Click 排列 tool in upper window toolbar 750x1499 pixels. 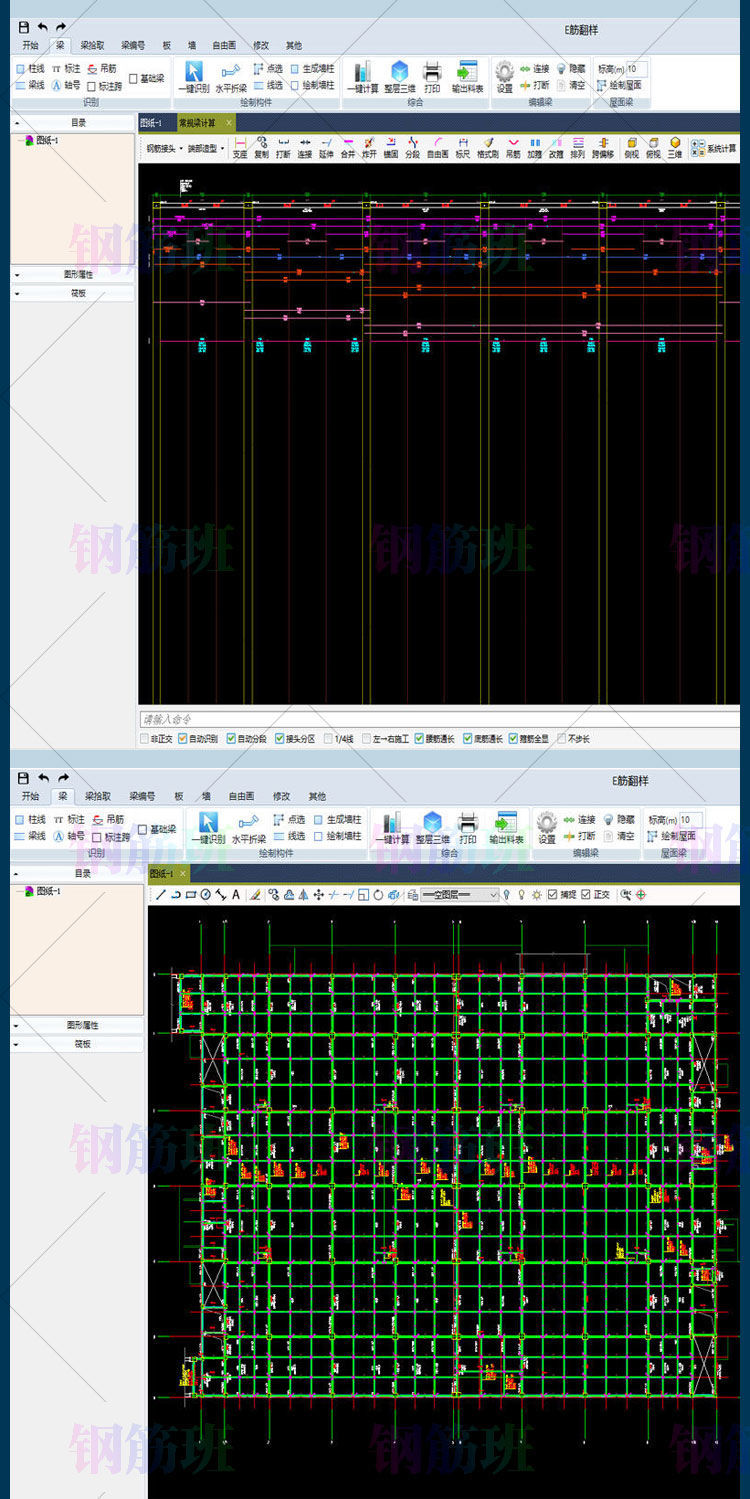tap(578, 149)
